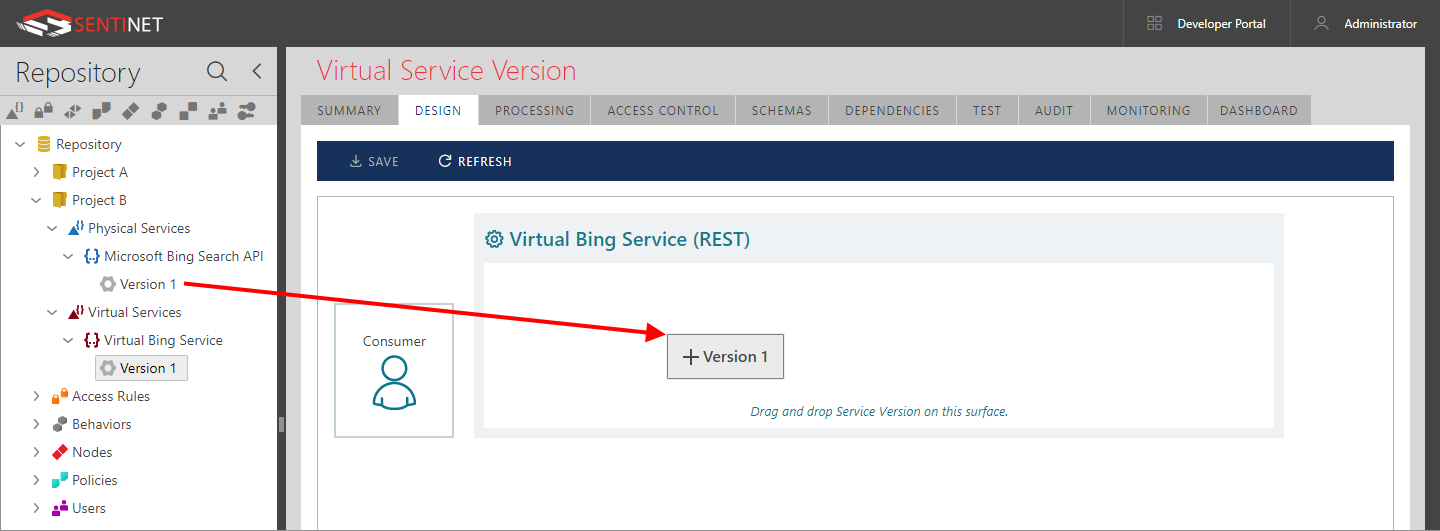
Task: Click the Repository database icon in tree
Action: click(x=44, y=144)
